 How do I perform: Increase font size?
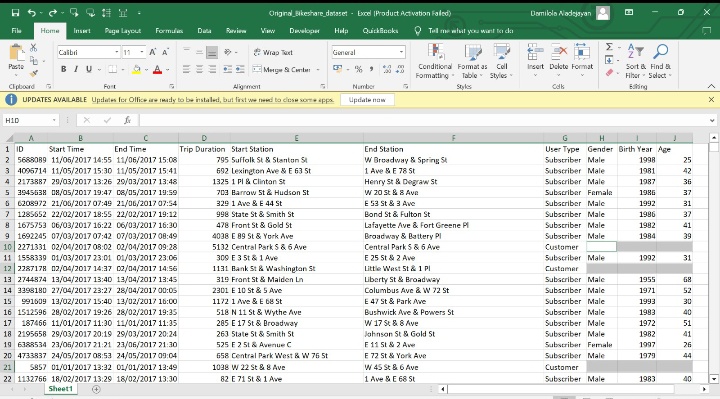click(x=153, y=52)
